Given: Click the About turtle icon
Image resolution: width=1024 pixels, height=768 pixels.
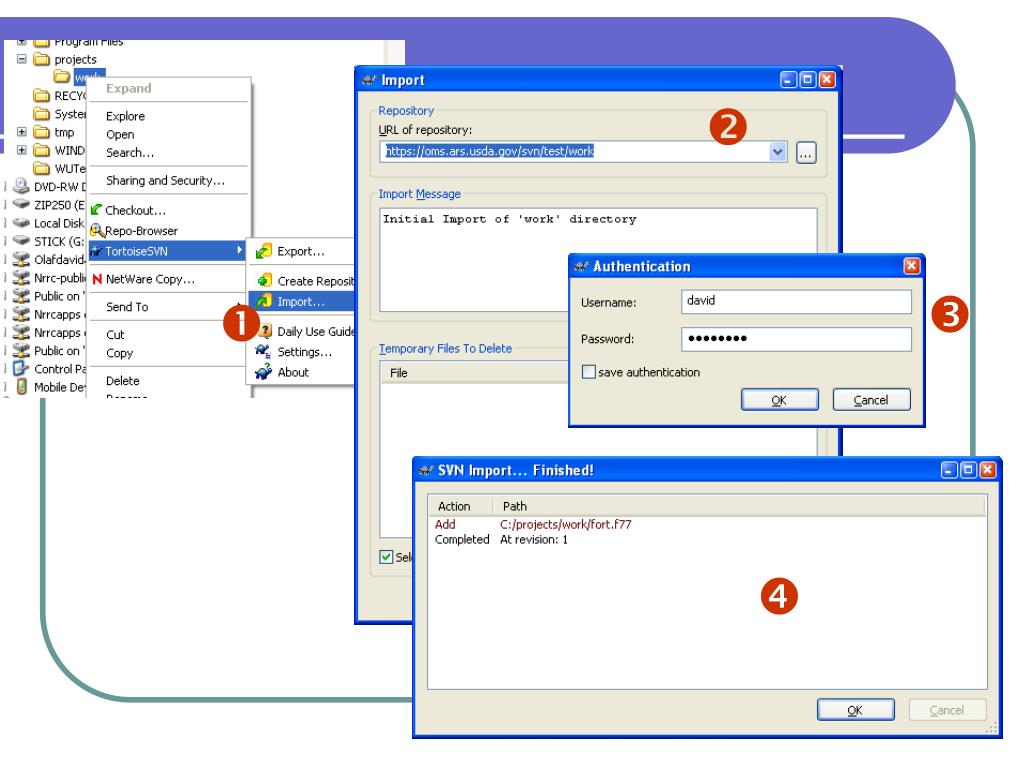Looking at the screenshot, I should (x=263, y=372).
